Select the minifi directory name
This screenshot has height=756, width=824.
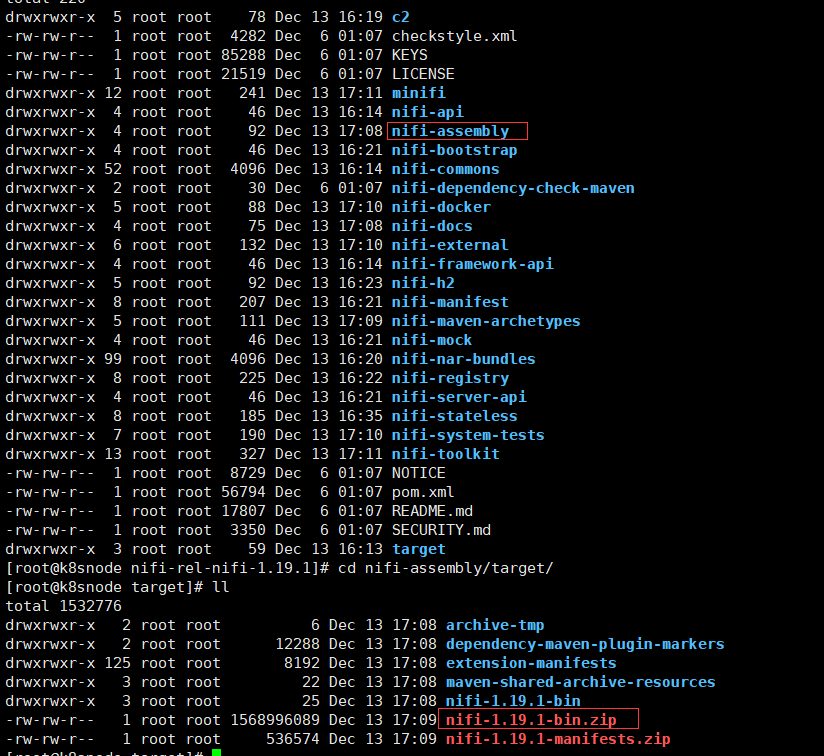[419, 93]
